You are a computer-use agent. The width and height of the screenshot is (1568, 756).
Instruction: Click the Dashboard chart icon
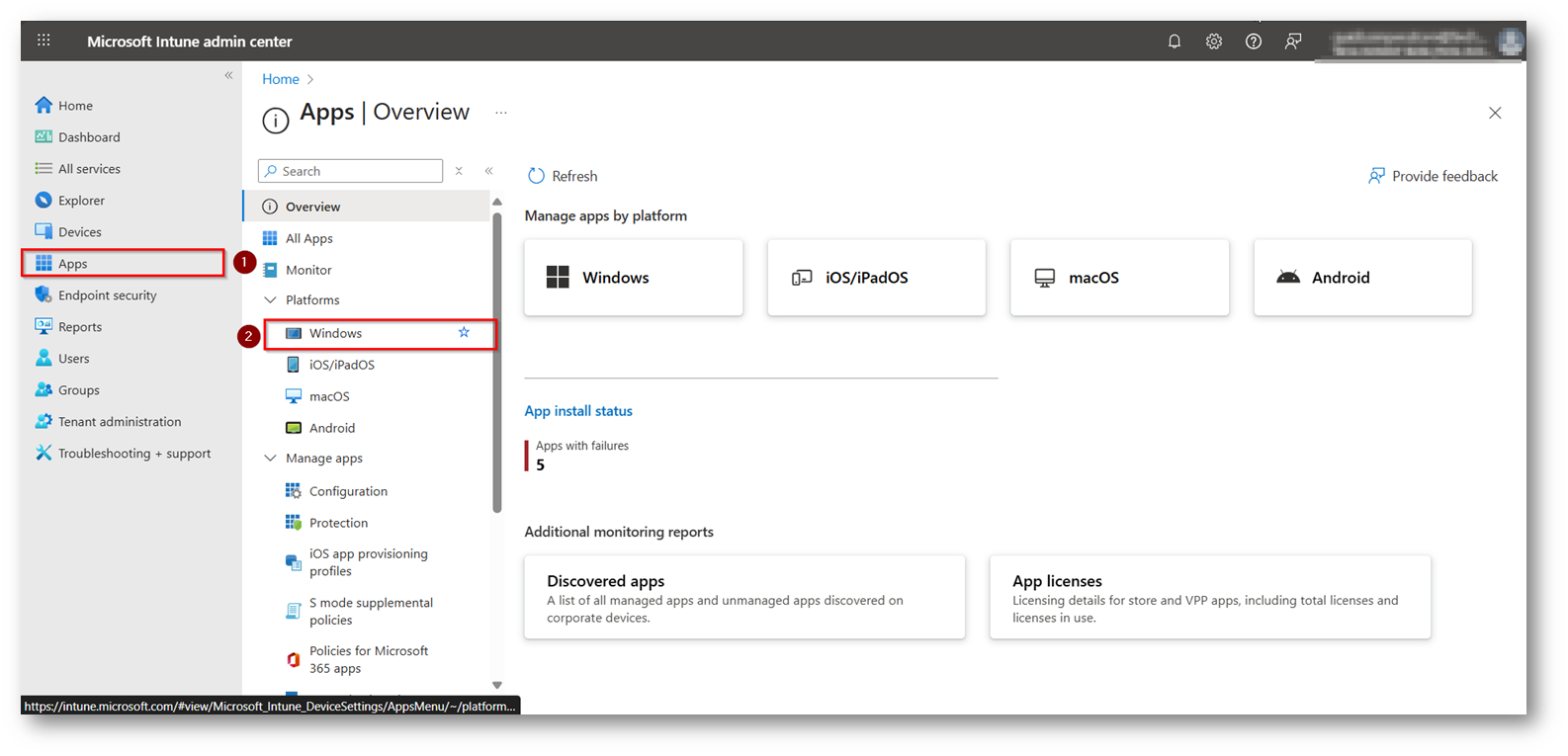point(44,136)
